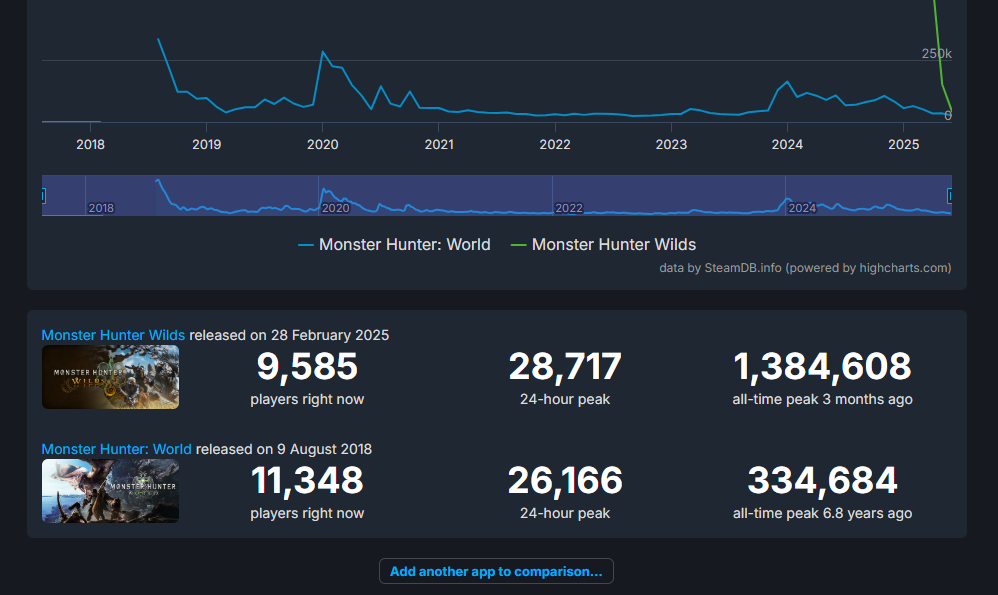The image size is (998, 595).
Task: Click the left handle of the chart navigator
Action: pyautogui.click(x=43, y=196)
